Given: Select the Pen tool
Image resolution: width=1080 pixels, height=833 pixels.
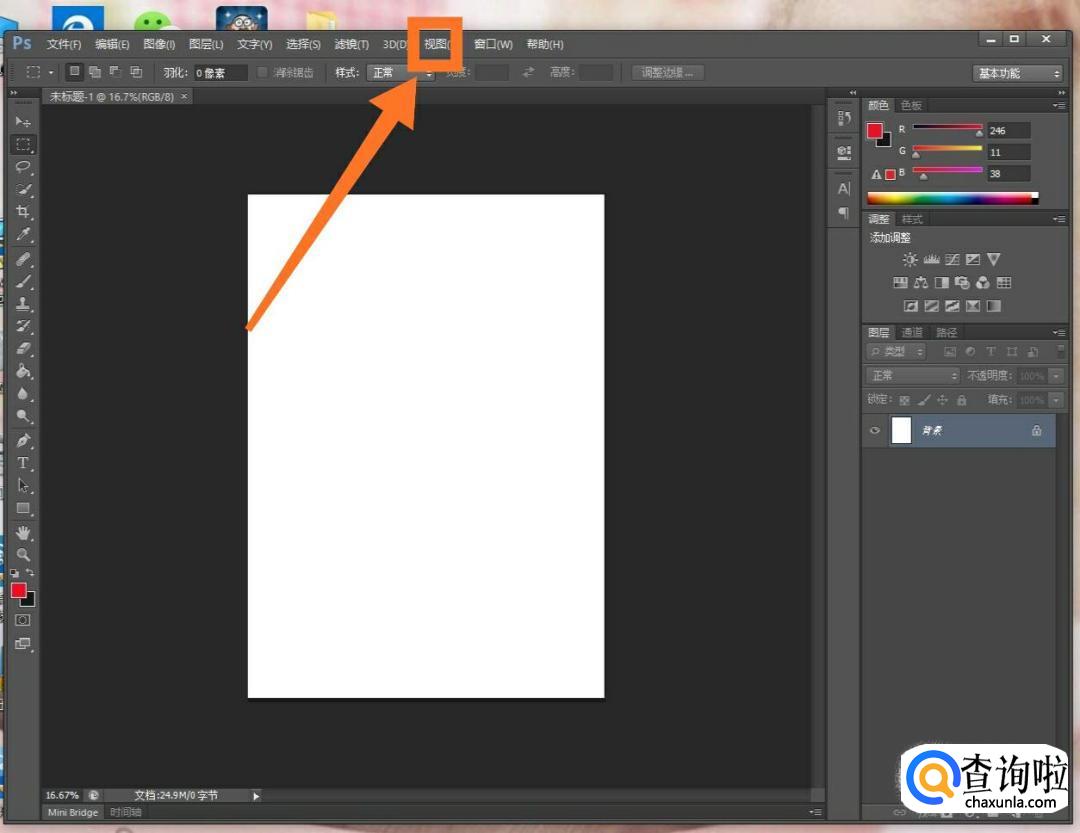Looking at the screenshot, I should pos(23,440).
